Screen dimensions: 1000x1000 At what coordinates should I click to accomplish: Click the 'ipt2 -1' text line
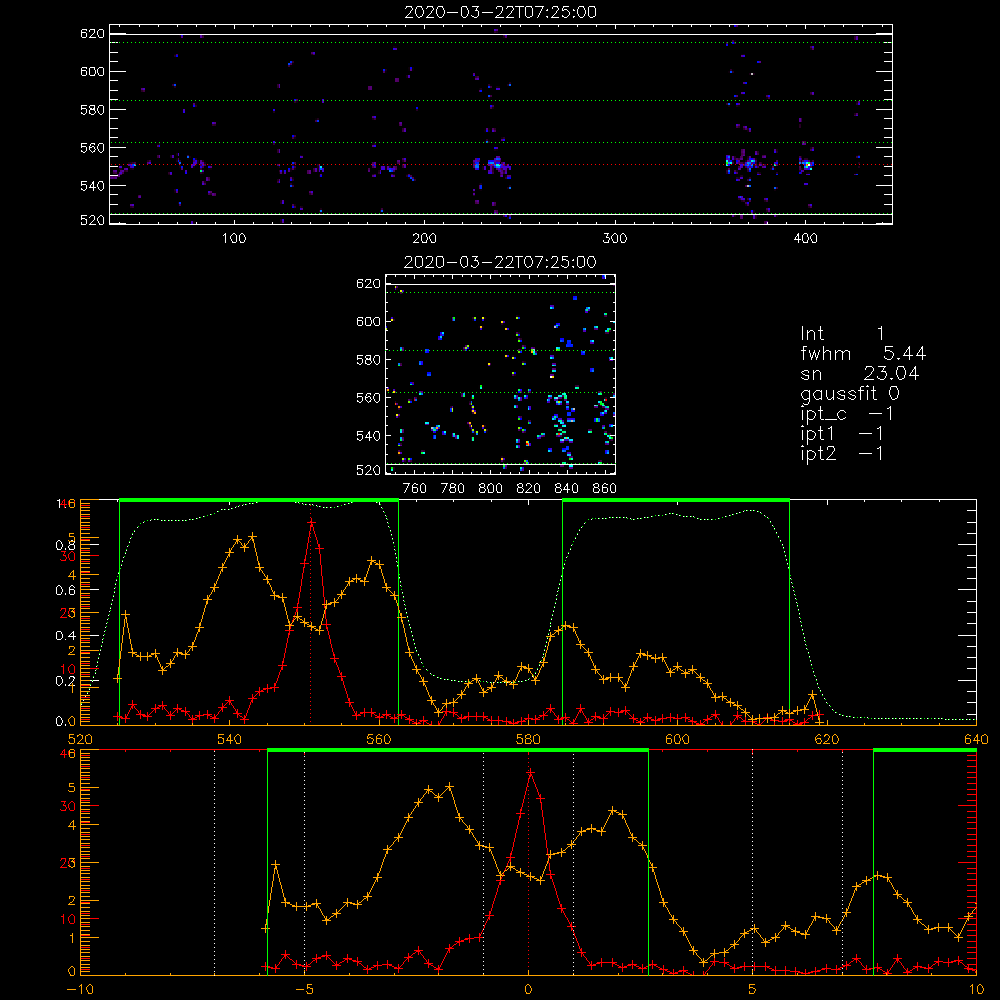click(x=842, y=453)
